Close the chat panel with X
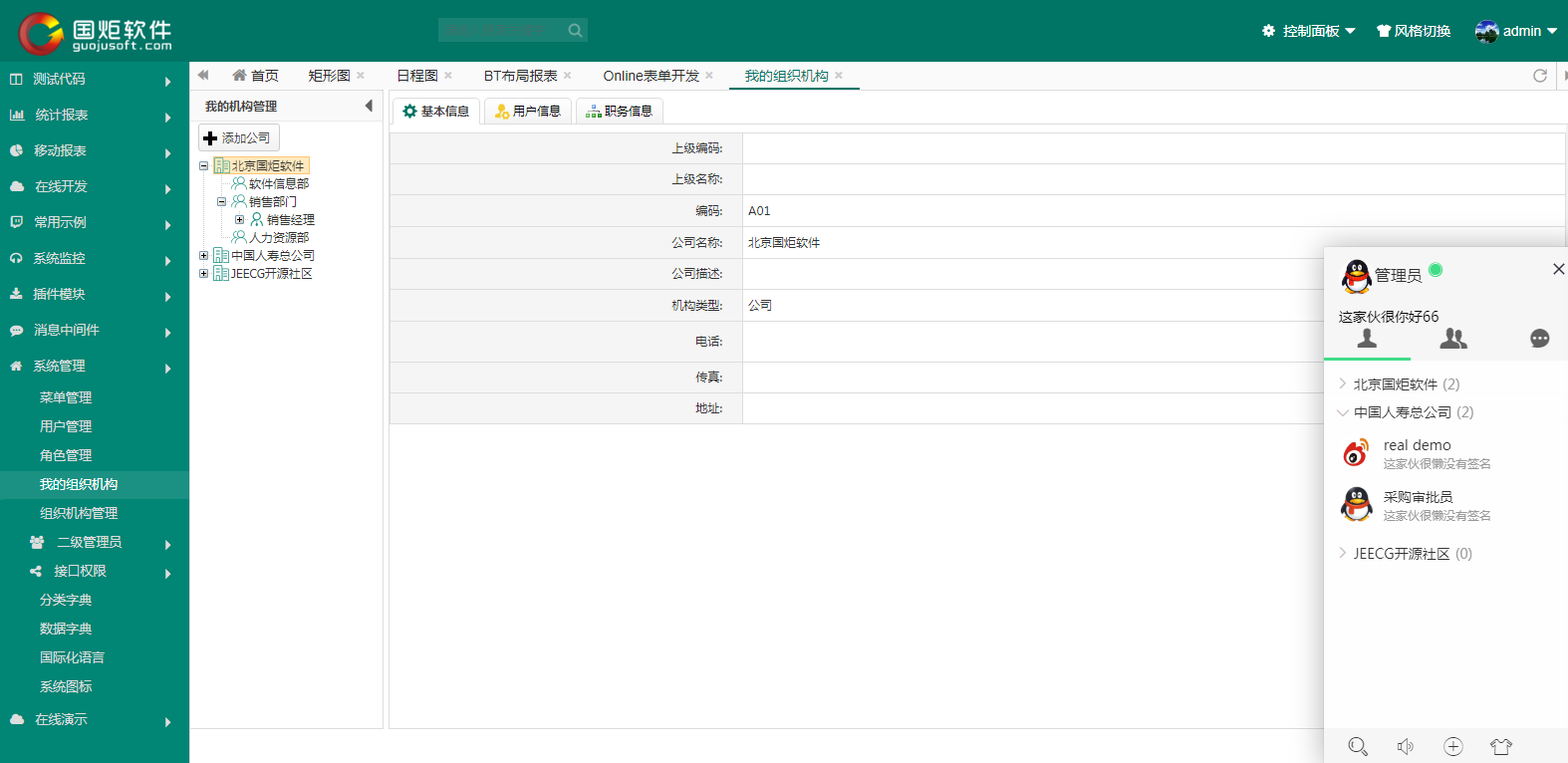The height and width of the screenshot is (763, 1568). [1559, 269]
